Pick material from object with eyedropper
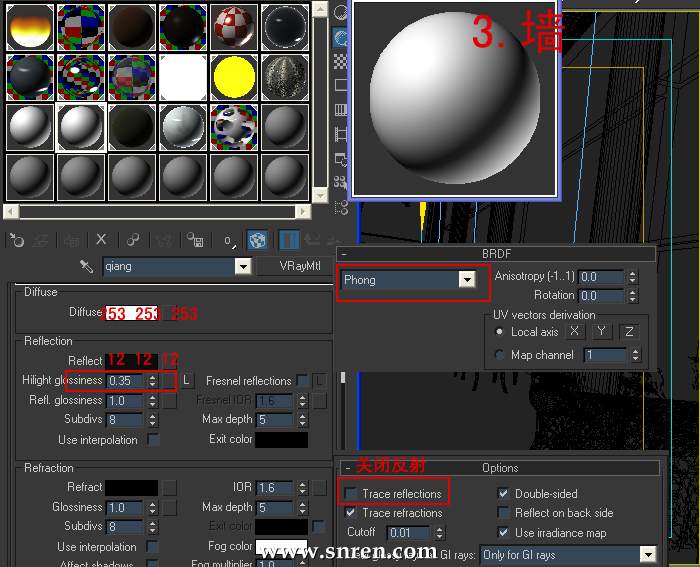The image size is (700, 567). (x=86, y=267)
